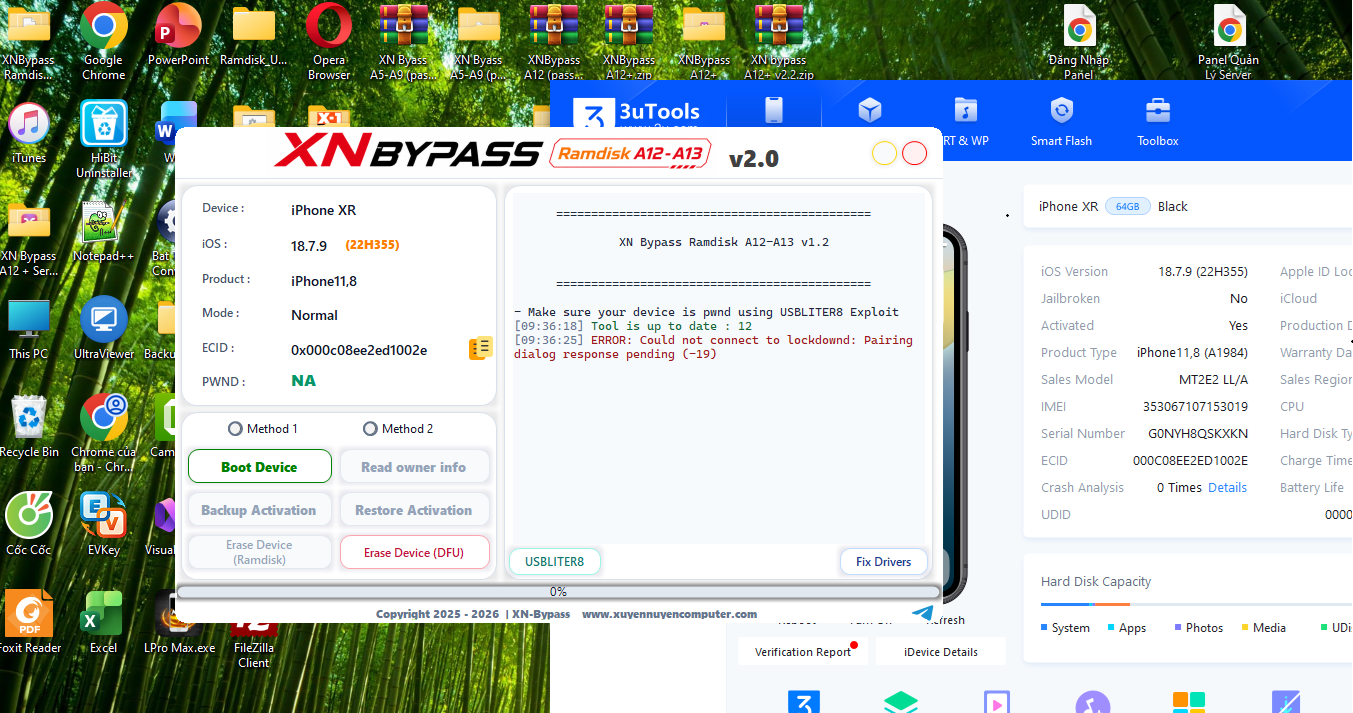Screen dimensions: 1353x713
Task: Click the 0% progress bar
Action: 558,592
